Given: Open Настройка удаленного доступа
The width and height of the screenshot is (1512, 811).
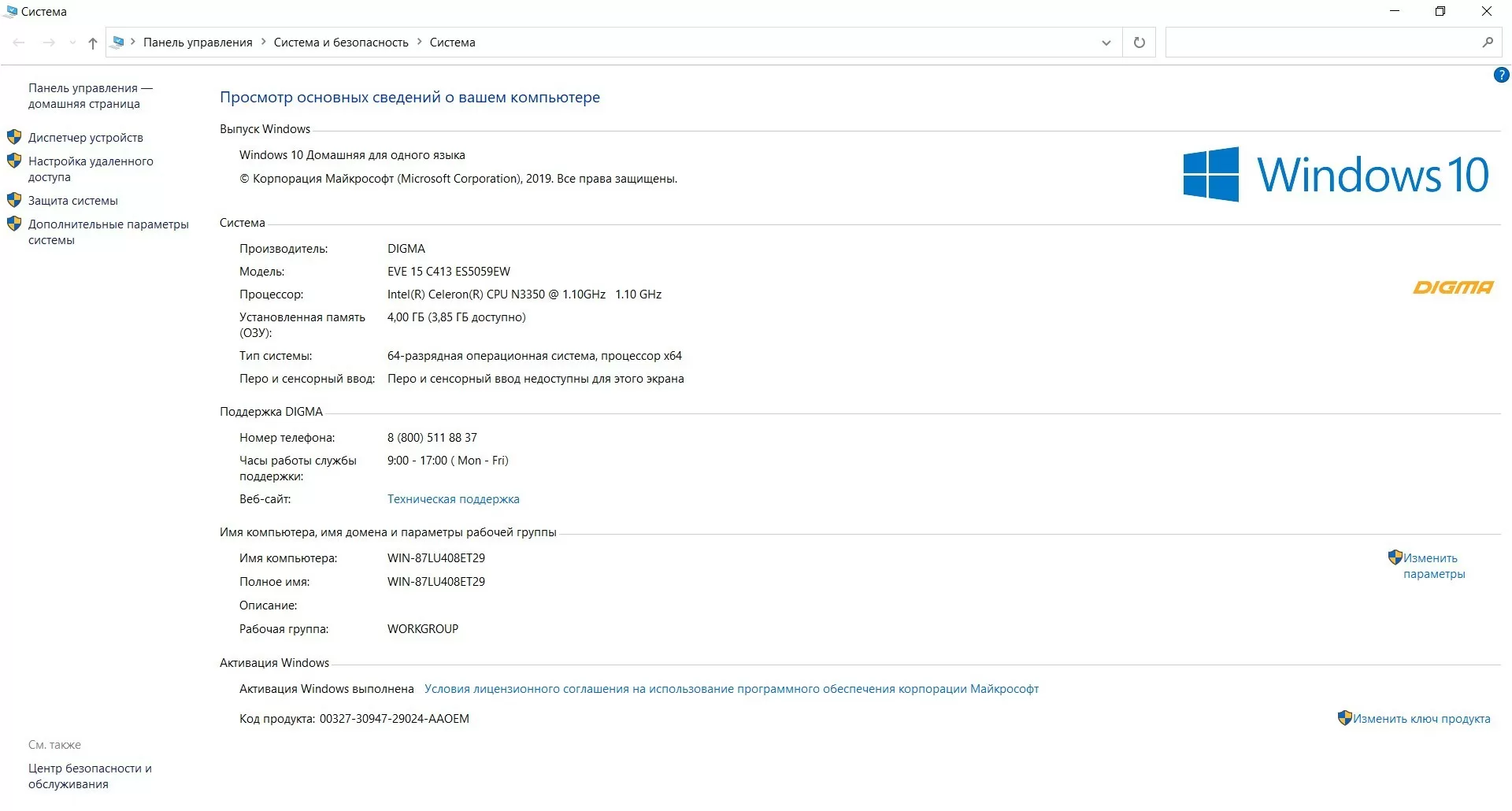Looking at the screenshot, I should 91,169.
